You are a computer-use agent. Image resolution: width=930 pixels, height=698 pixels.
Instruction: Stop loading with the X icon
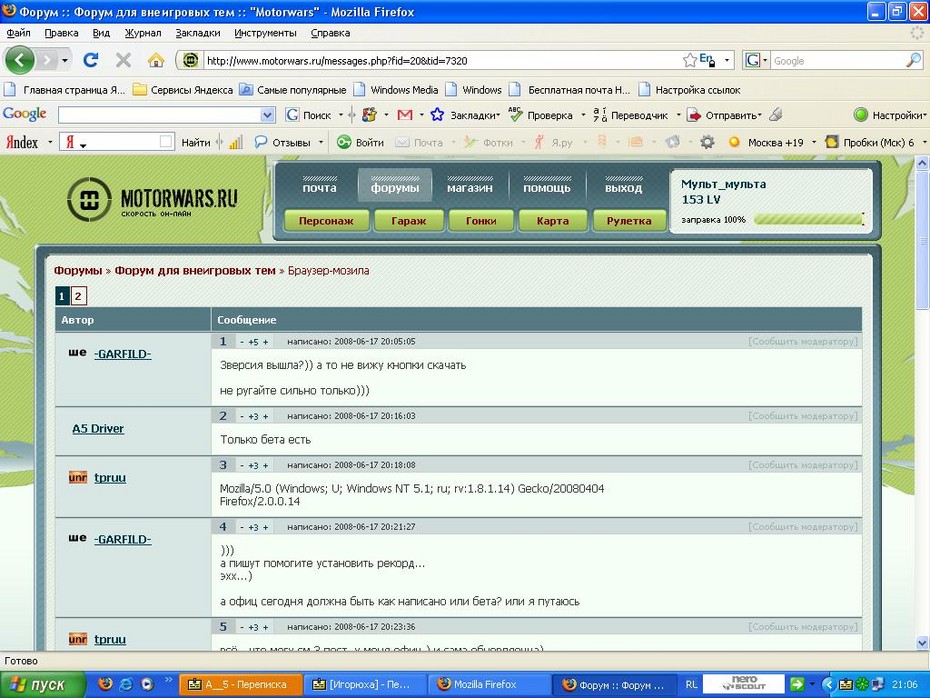point(123,60)
